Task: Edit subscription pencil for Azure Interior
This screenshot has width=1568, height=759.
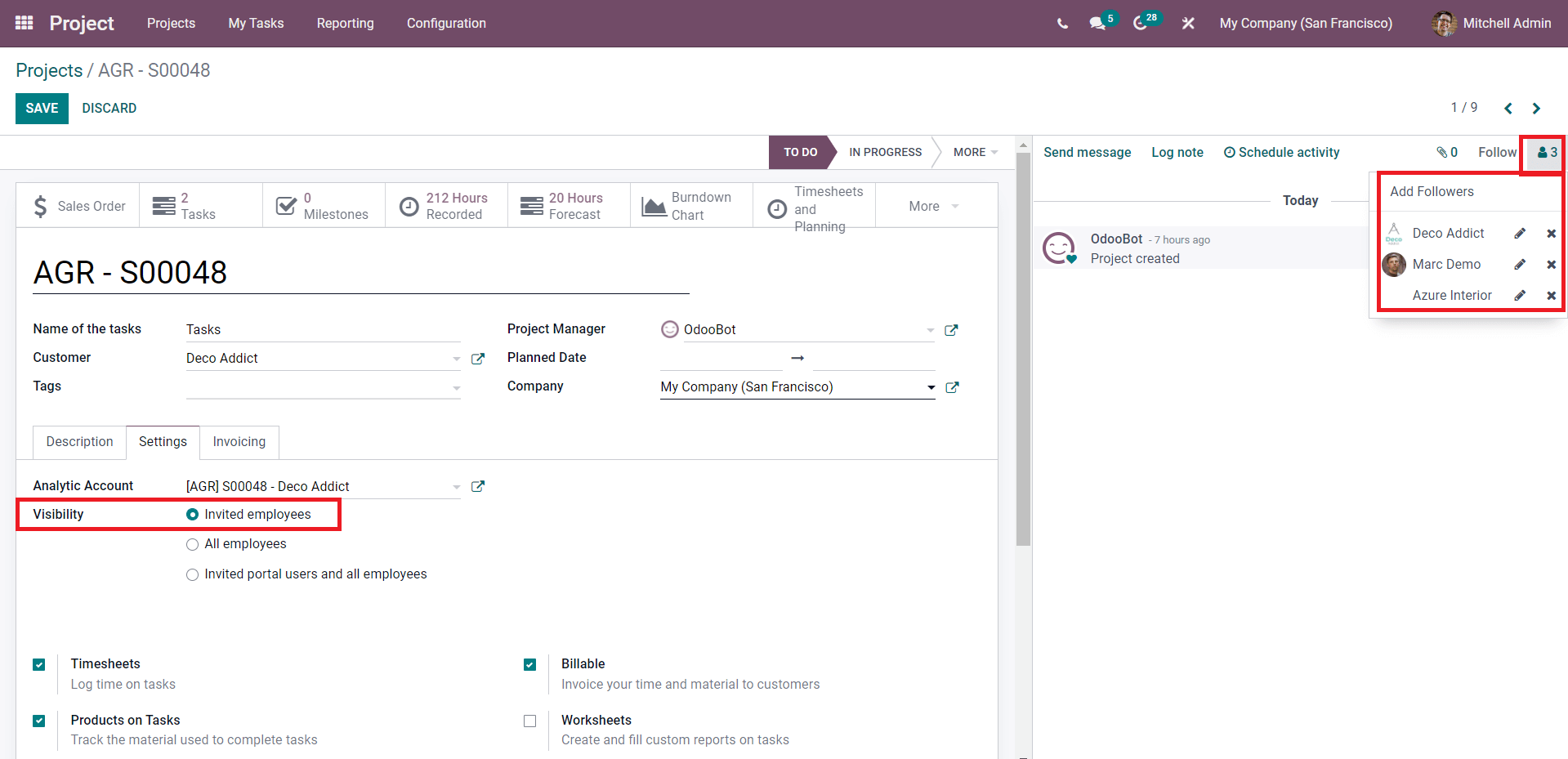Action: coord(1520,296)
